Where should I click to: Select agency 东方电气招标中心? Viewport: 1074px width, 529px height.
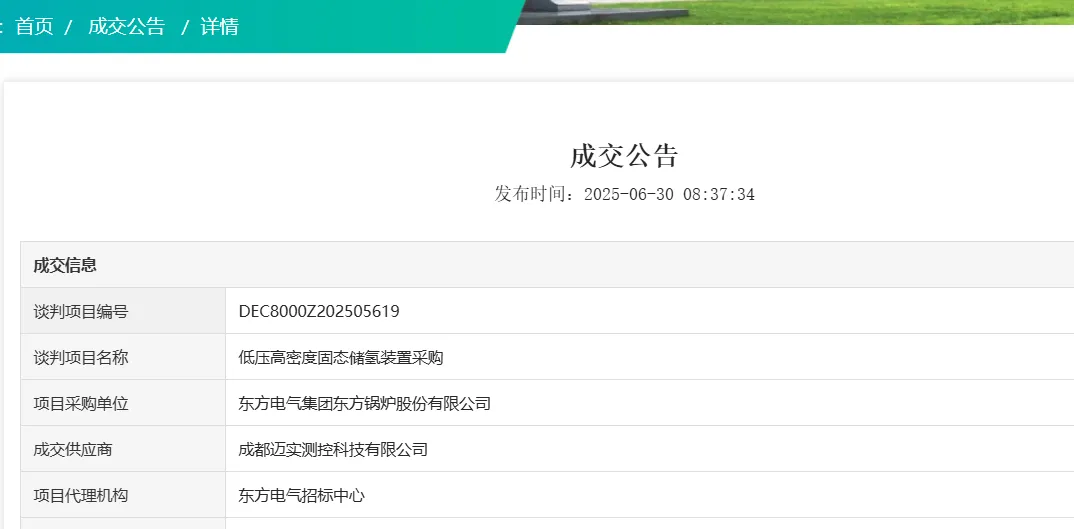(301, 495)
